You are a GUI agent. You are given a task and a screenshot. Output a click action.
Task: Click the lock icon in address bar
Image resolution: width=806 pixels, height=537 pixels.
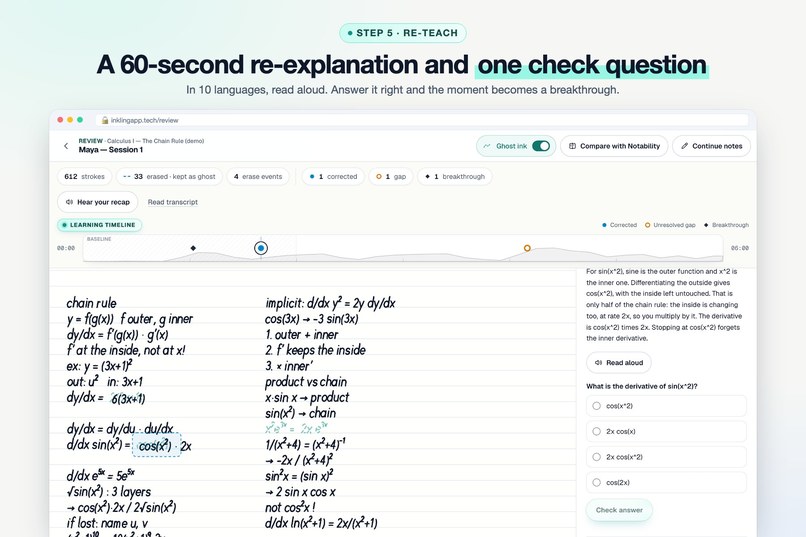tap(105, 120)
